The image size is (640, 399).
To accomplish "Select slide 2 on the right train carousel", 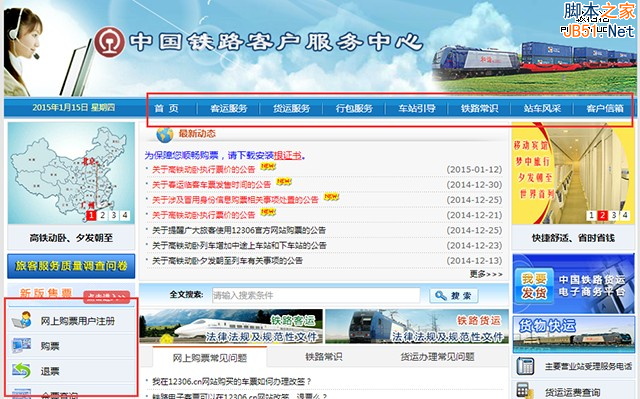I will pyautogui.click(x=602, y=215).
